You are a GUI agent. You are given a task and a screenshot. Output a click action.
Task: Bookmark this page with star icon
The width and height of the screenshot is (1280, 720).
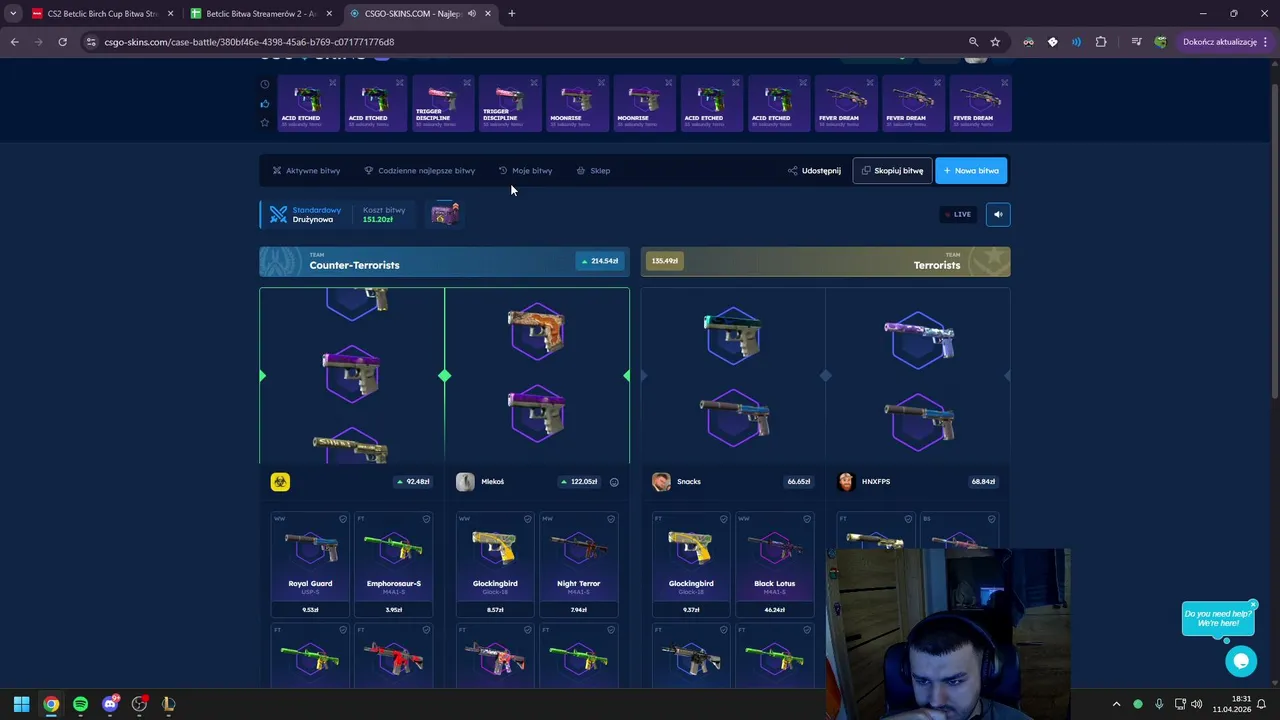point(995,42)
